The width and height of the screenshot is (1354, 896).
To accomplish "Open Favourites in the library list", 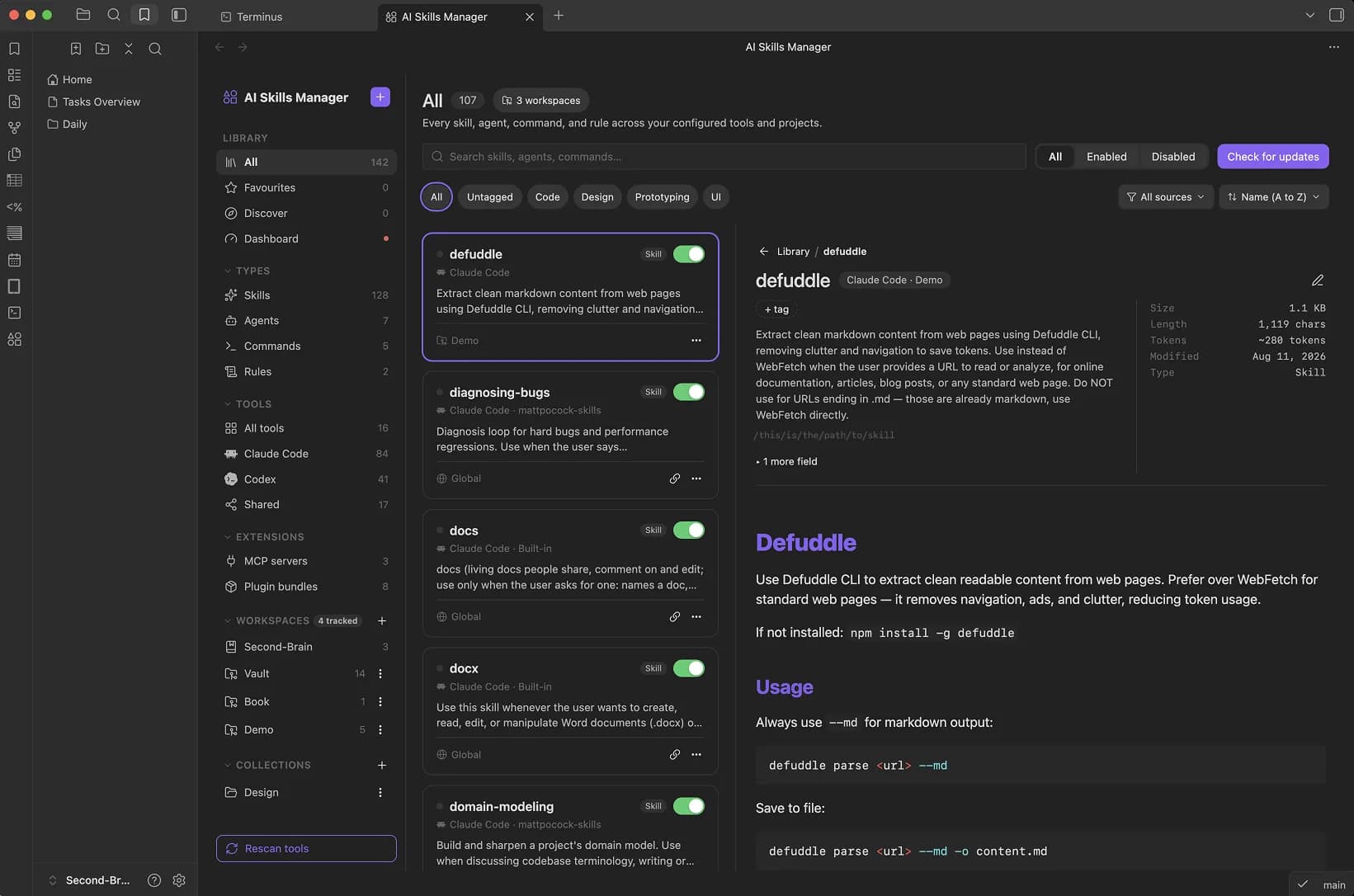I will pyautogui.click(x=306, y=187).
